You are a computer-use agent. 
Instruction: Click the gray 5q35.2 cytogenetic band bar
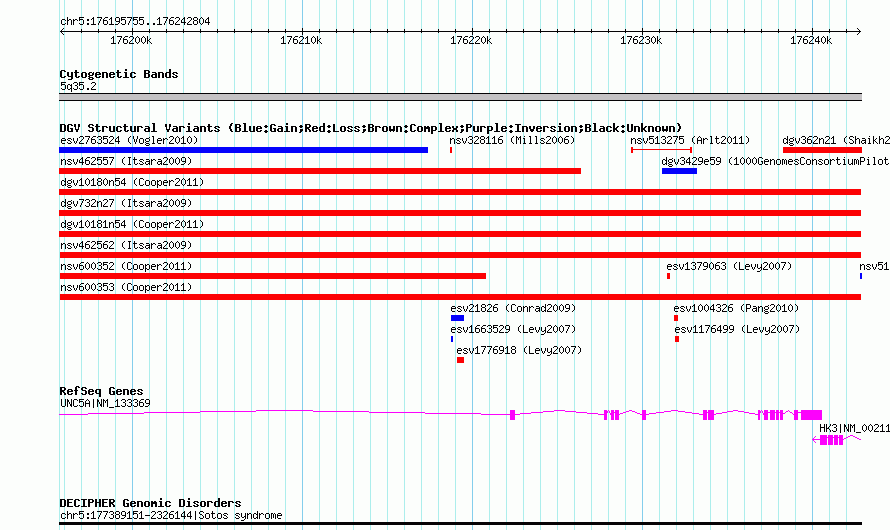[460, 97]
